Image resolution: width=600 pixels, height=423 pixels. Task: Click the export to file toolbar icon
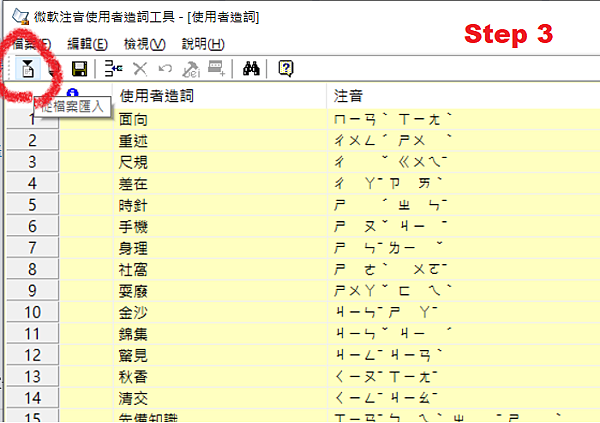54,69
